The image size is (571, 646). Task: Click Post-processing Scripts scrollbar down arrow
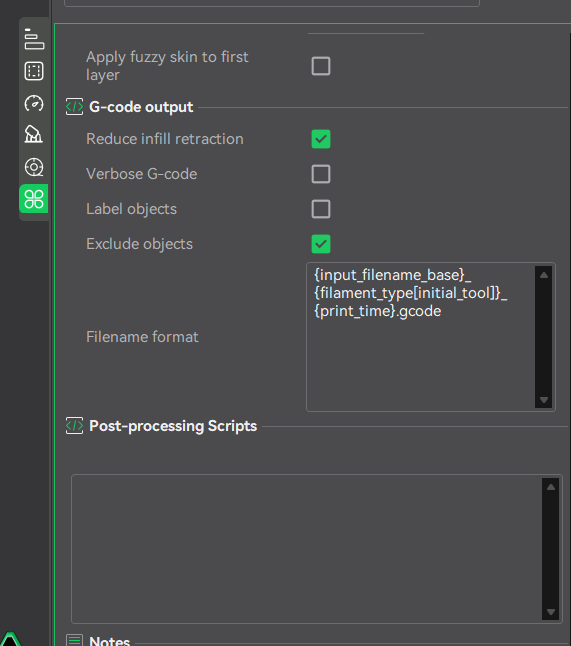pos(551,612)
